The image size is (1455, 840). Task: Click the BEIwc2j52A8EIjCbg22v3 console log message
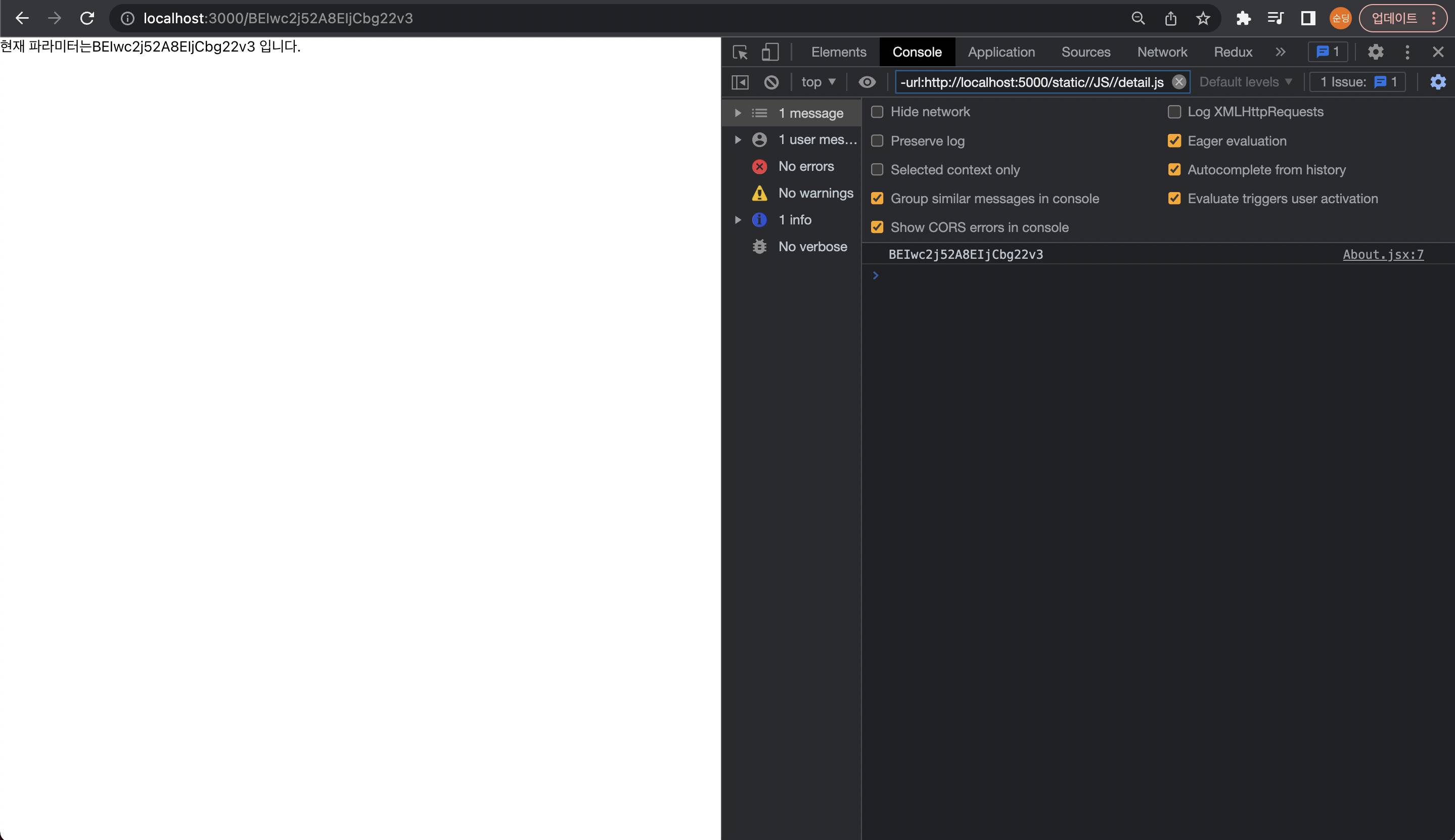[x=966, y=254]
